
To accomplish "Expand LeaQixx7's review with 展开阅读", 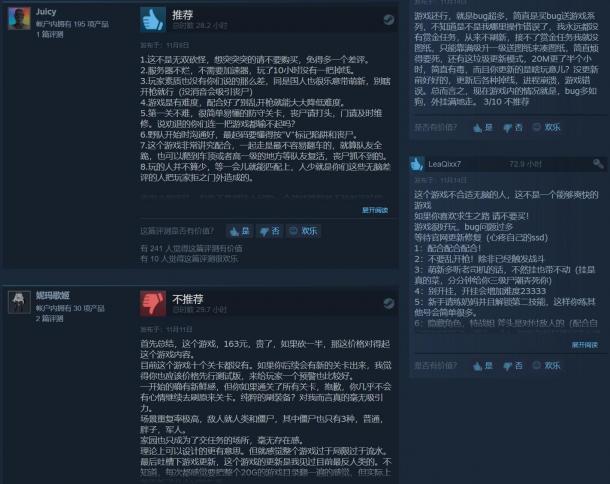I will click(584, 345).
